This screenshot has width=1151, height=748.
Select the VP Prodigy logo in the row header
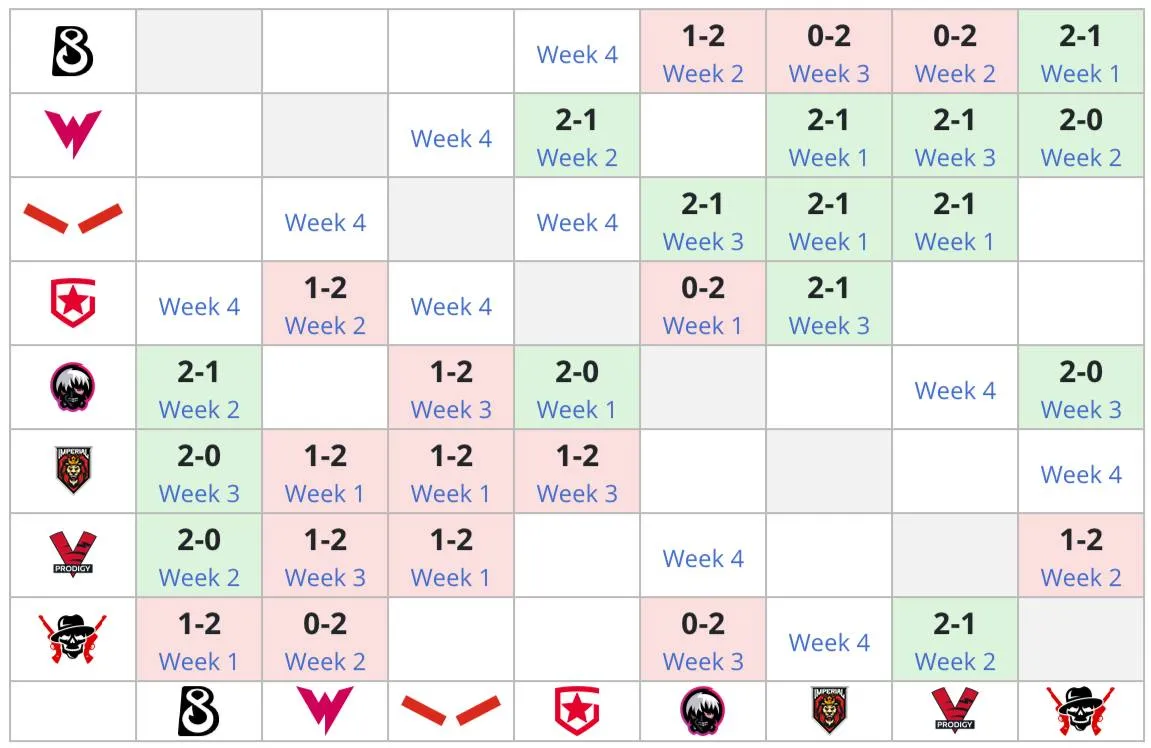[73, 554]
